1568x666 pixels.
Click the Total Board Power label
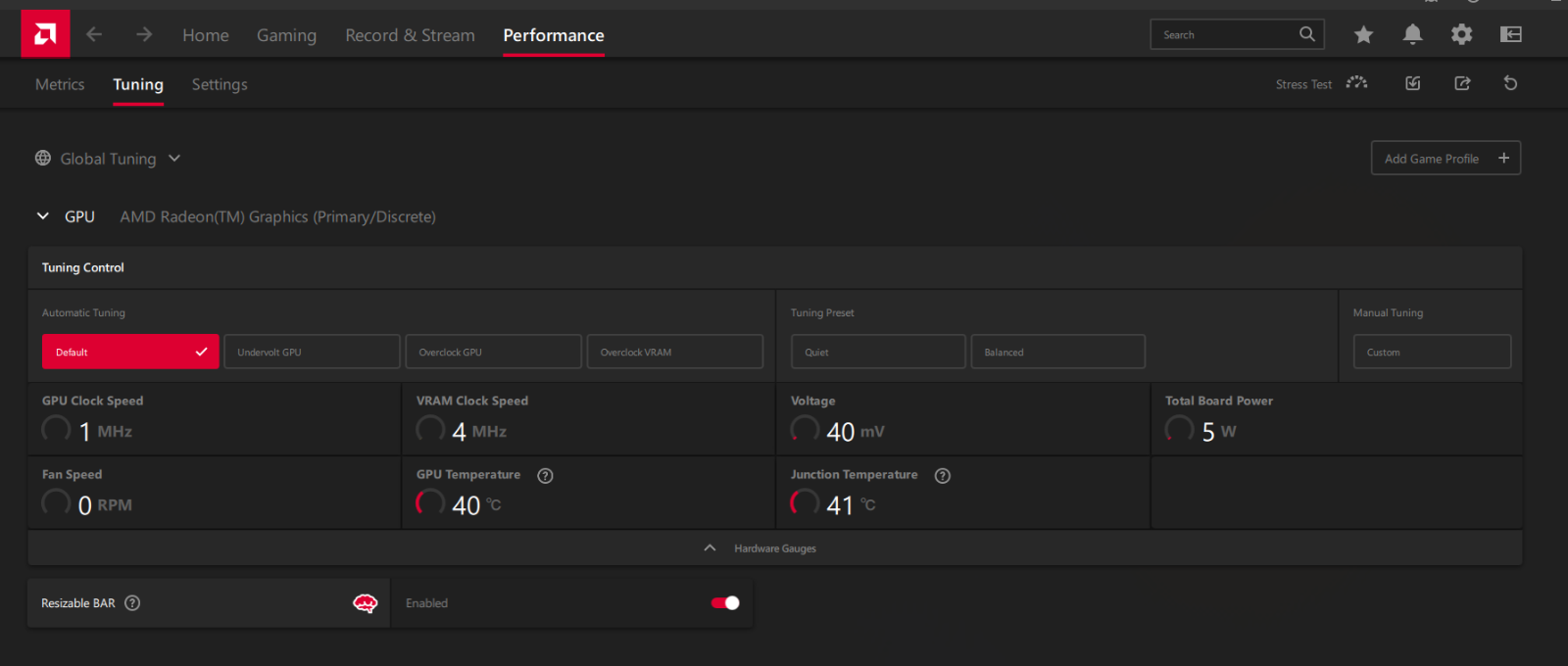[1219, 401]
